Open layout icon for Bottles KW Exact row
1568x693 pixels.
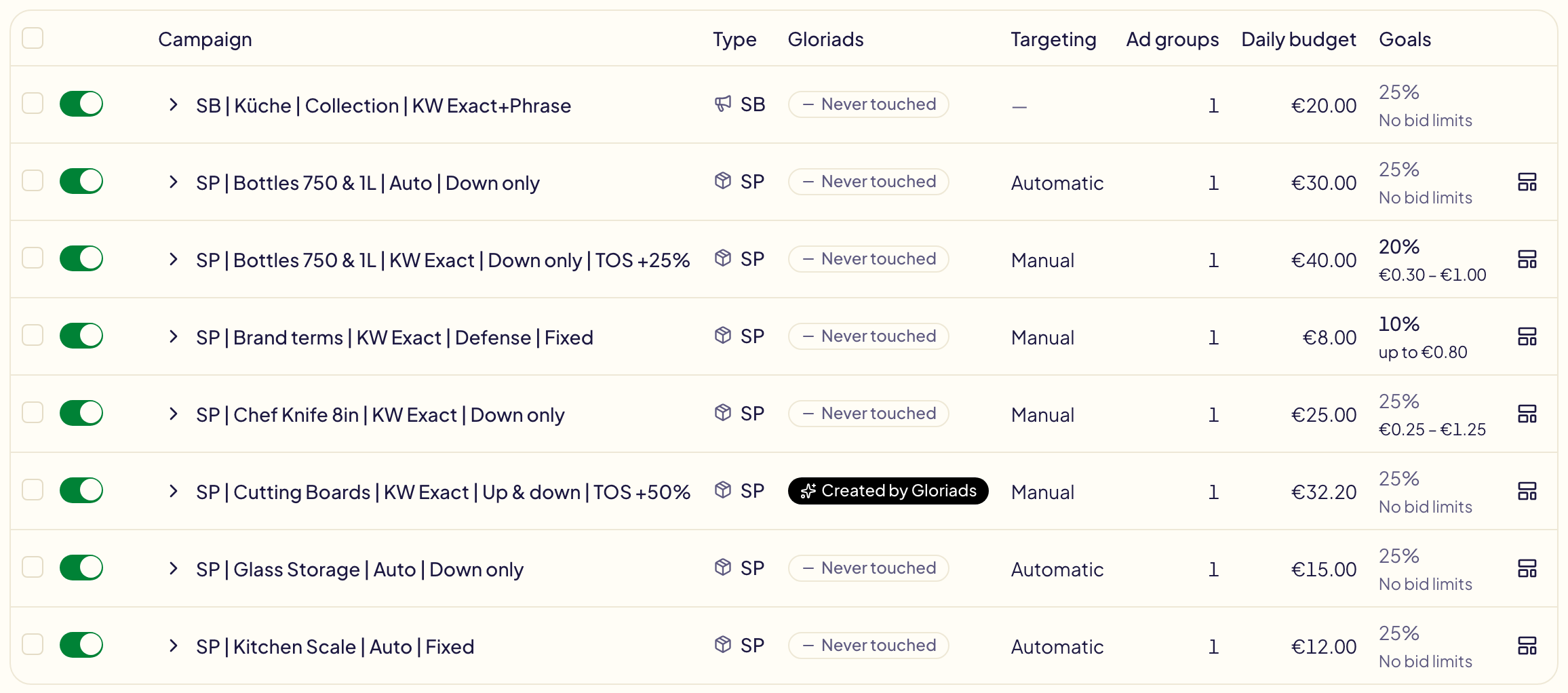point(1527,259)
